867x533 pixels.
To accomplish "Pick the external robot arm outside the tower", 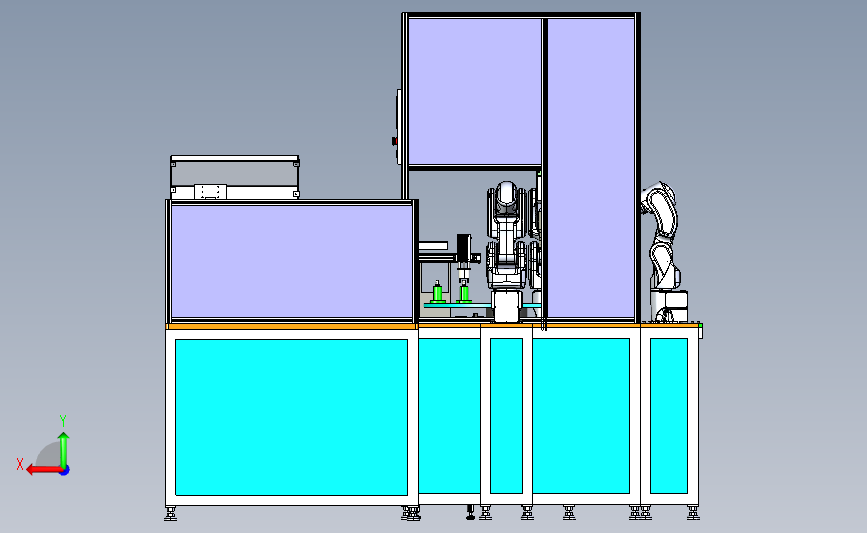I will point(665,252).
